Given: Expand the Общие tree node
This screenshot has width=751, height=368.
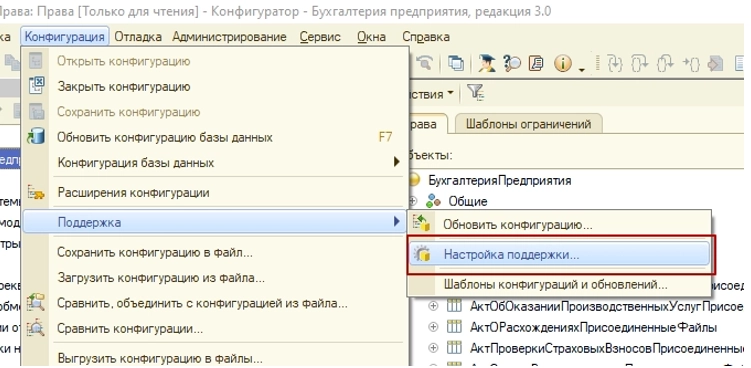Looking at the screenshot, I should (x=412, y=201).
